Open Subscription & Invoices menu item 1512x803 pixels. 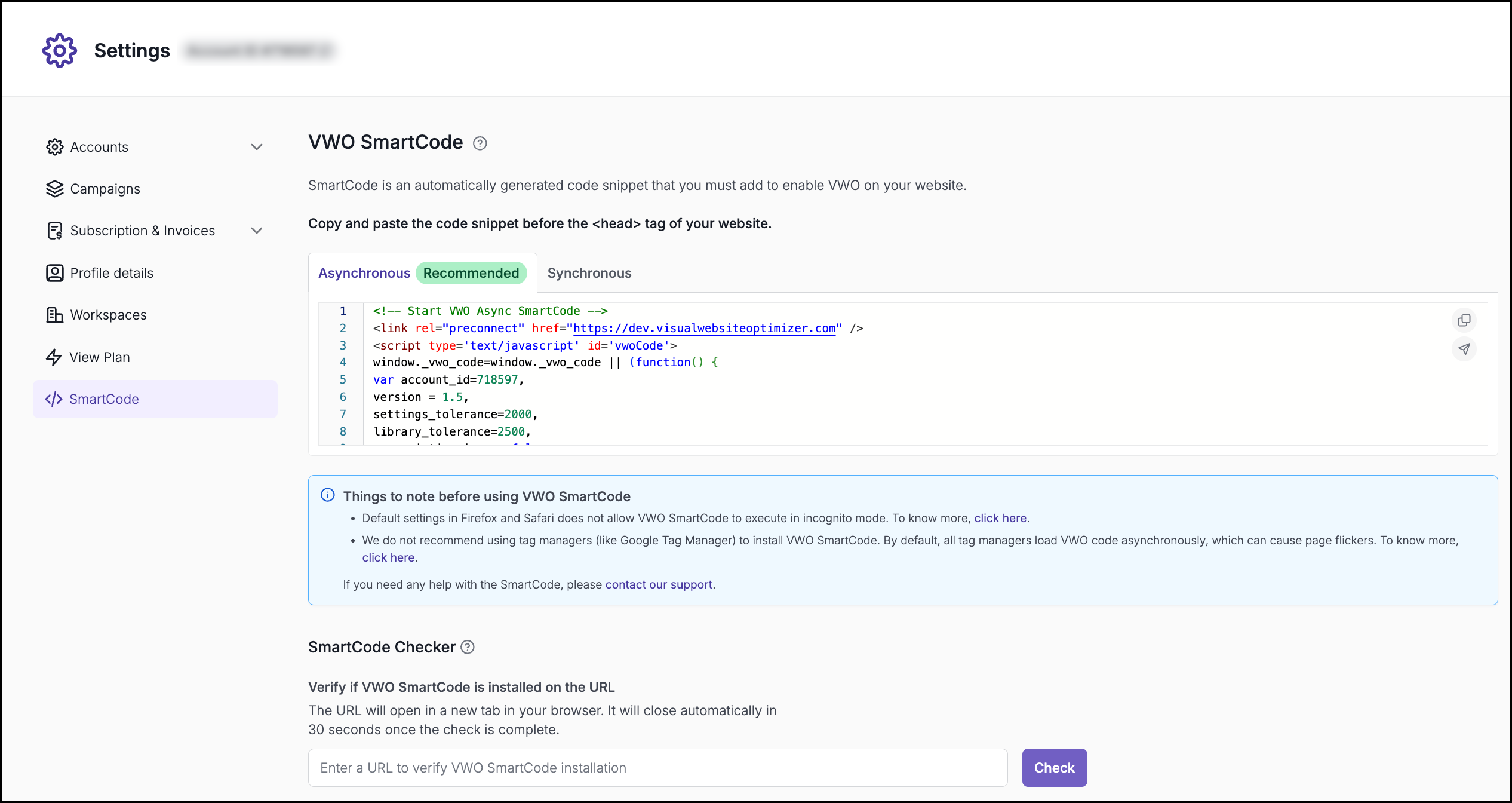click(155, 231)
